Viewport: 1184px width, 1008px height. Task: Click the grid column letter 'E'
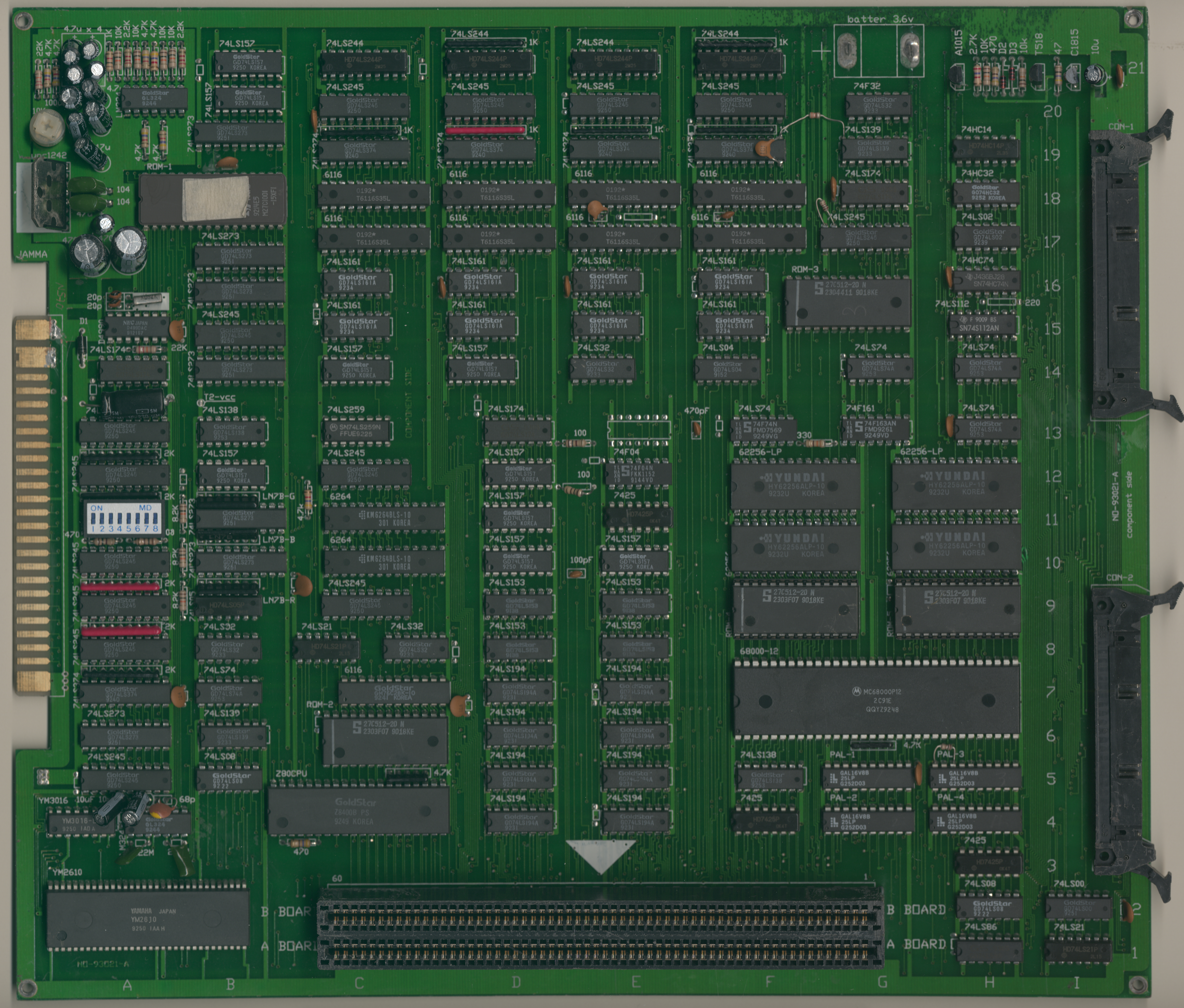click(636, 982)
